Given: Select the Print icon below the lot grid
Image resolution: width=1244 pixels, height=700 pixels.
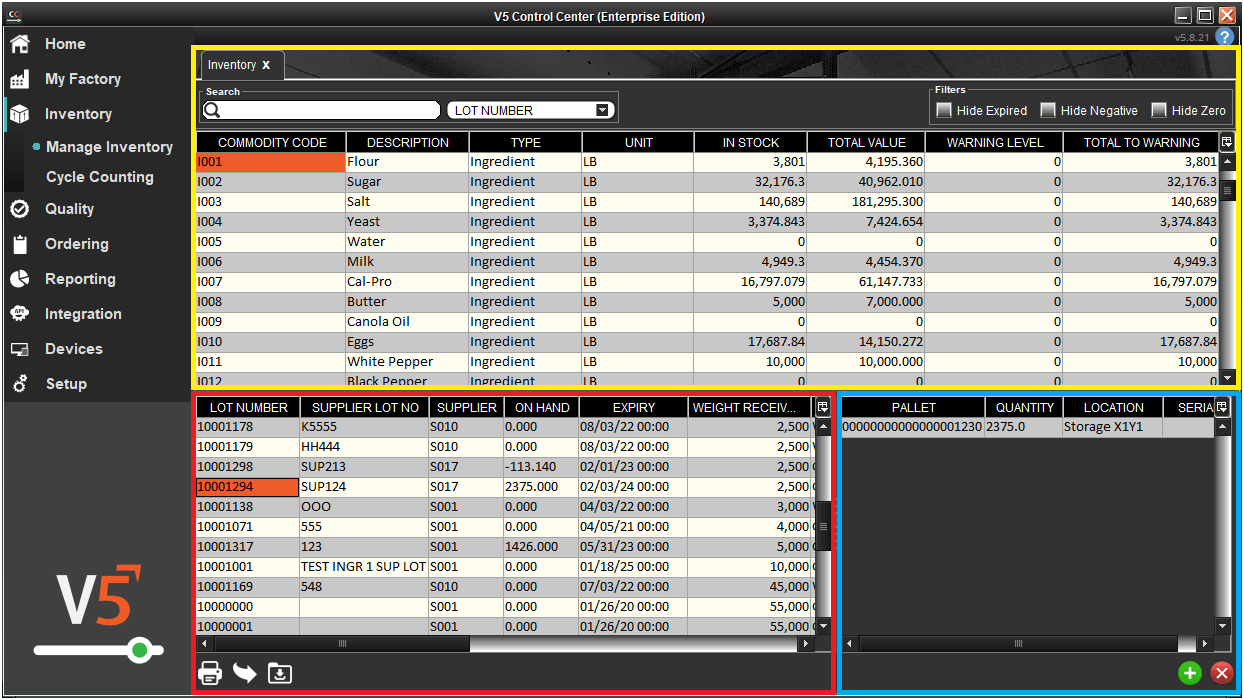Looking at the screenshot, I should click(x=210, y=673).
